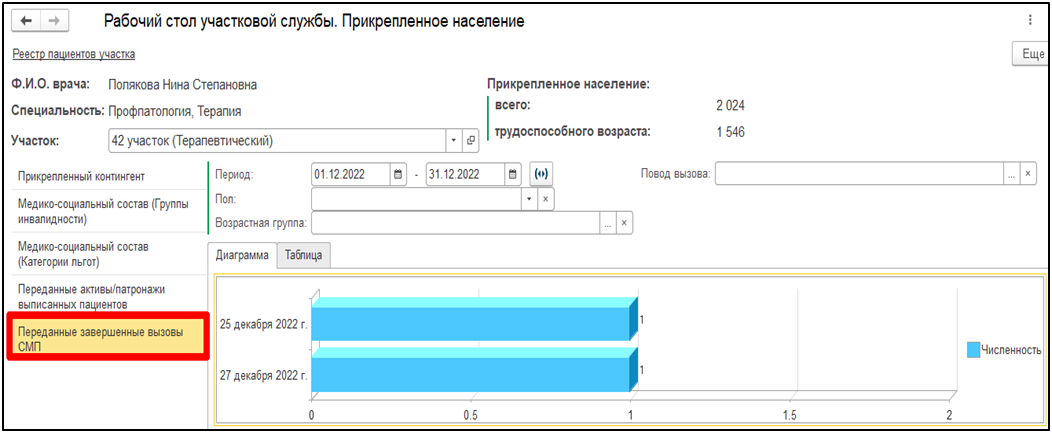Click the period selection button
Image resolution: width=1052 pixels, height=433 pixels.
click(x=541, y=174)
